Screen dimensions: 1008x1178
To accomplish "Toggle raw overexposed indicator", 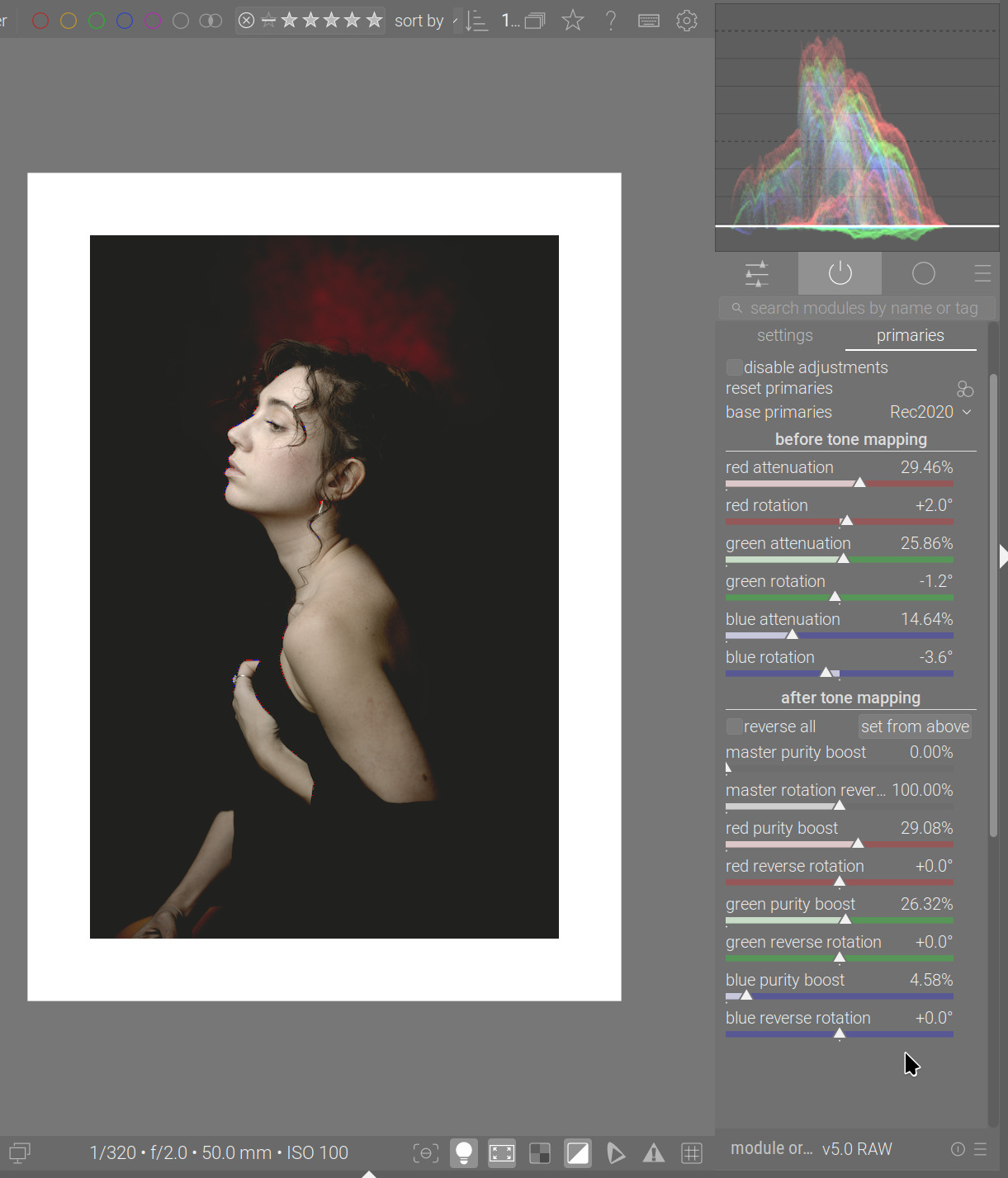I will 540,1153.
